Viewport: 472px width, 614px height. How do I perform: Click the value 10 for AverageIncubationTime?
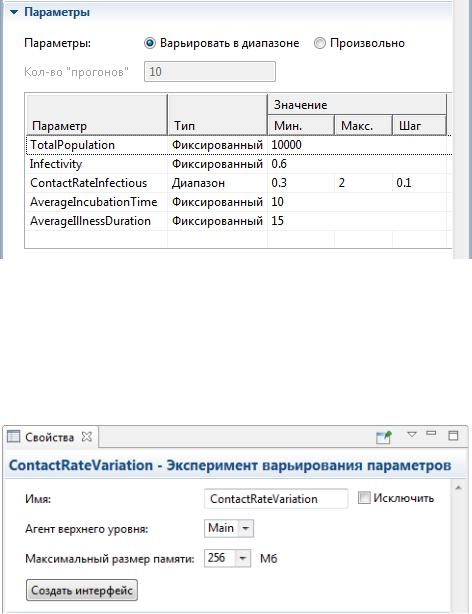(x=277, y=202)
